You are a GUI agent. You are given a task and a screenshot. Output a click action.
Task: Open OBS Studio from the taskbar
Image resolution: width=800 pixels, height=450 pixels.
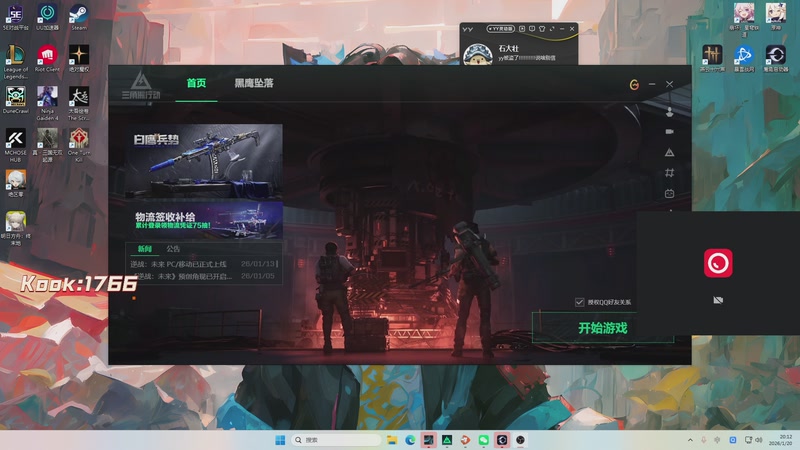pyautogui.click(x=520, y=440)
